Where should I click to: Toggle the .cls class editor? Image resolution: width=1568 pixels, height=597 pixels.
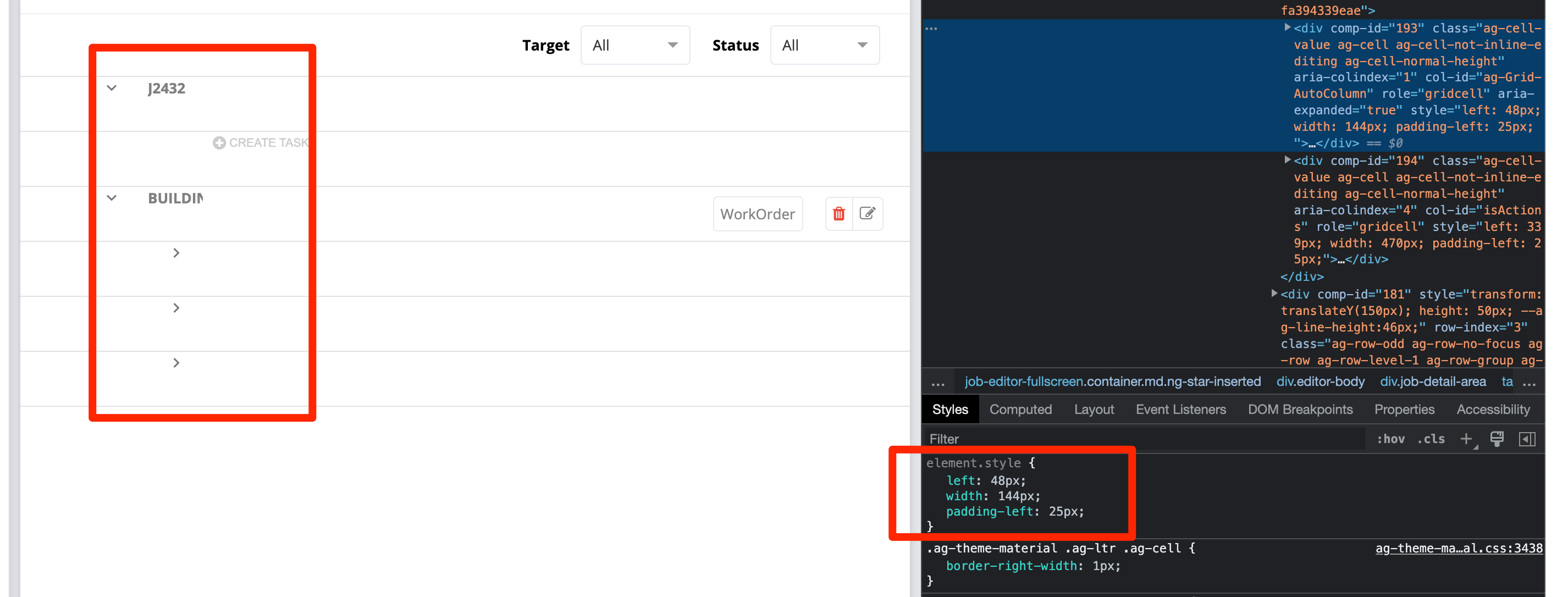[1431, 439]
